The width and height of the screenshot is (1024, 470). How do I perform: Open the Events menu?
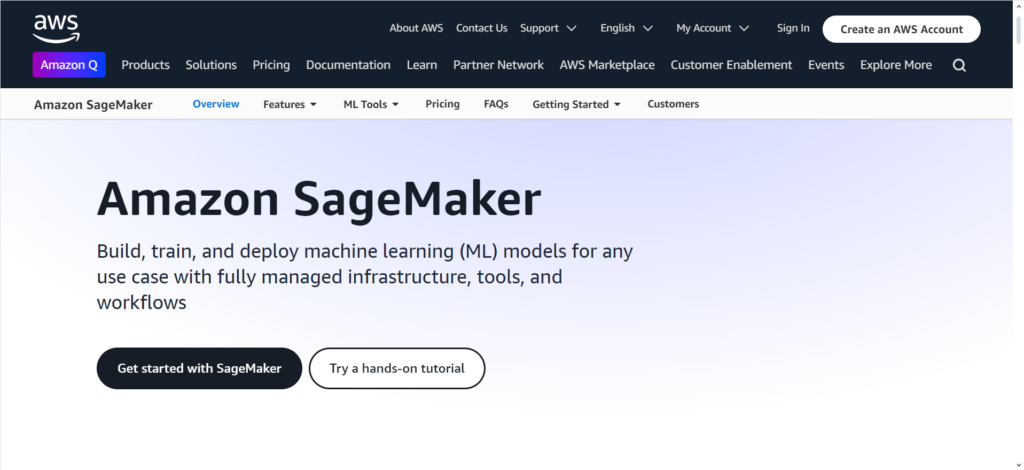(826, 65)
